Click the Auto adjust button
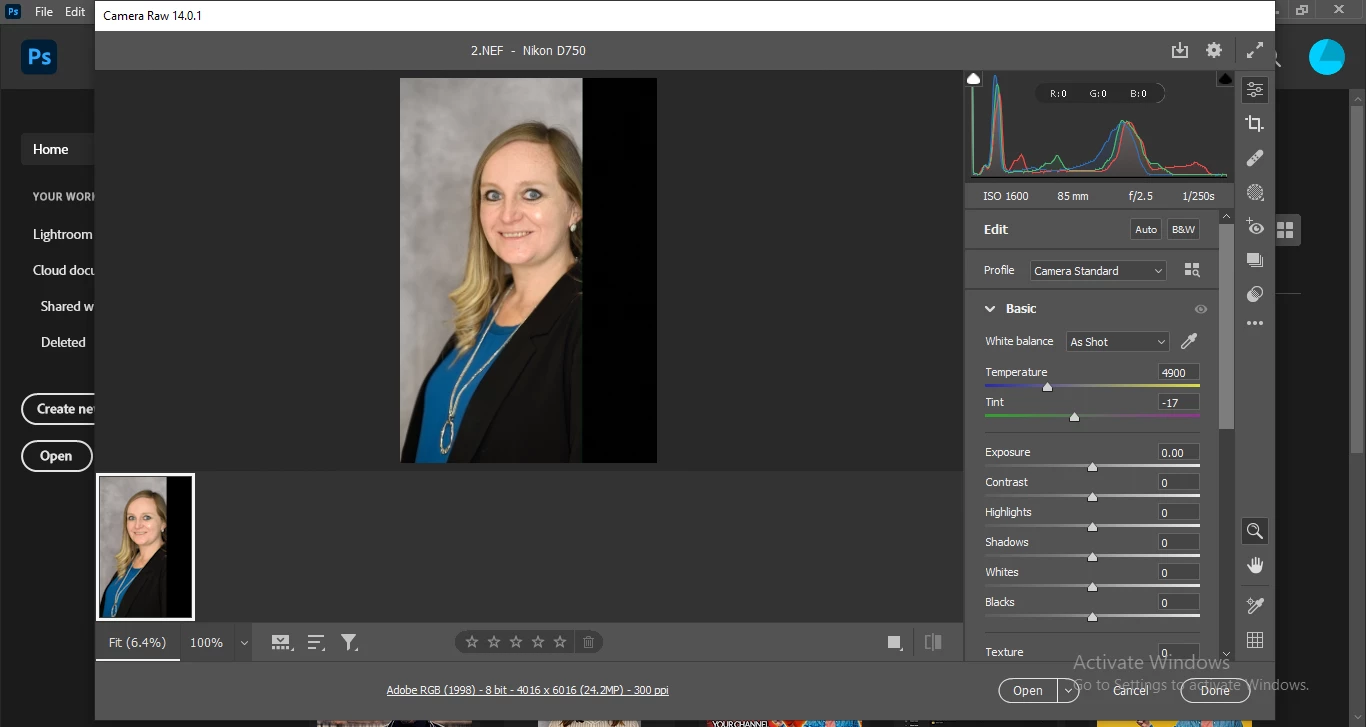This screenshot has width=1366, height=727. coord(1146,229)
